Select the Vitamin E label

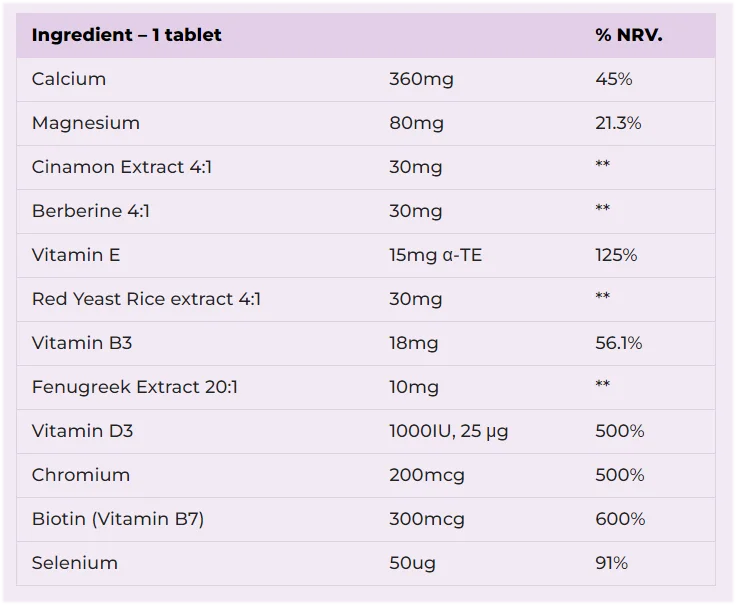point(76,255)
